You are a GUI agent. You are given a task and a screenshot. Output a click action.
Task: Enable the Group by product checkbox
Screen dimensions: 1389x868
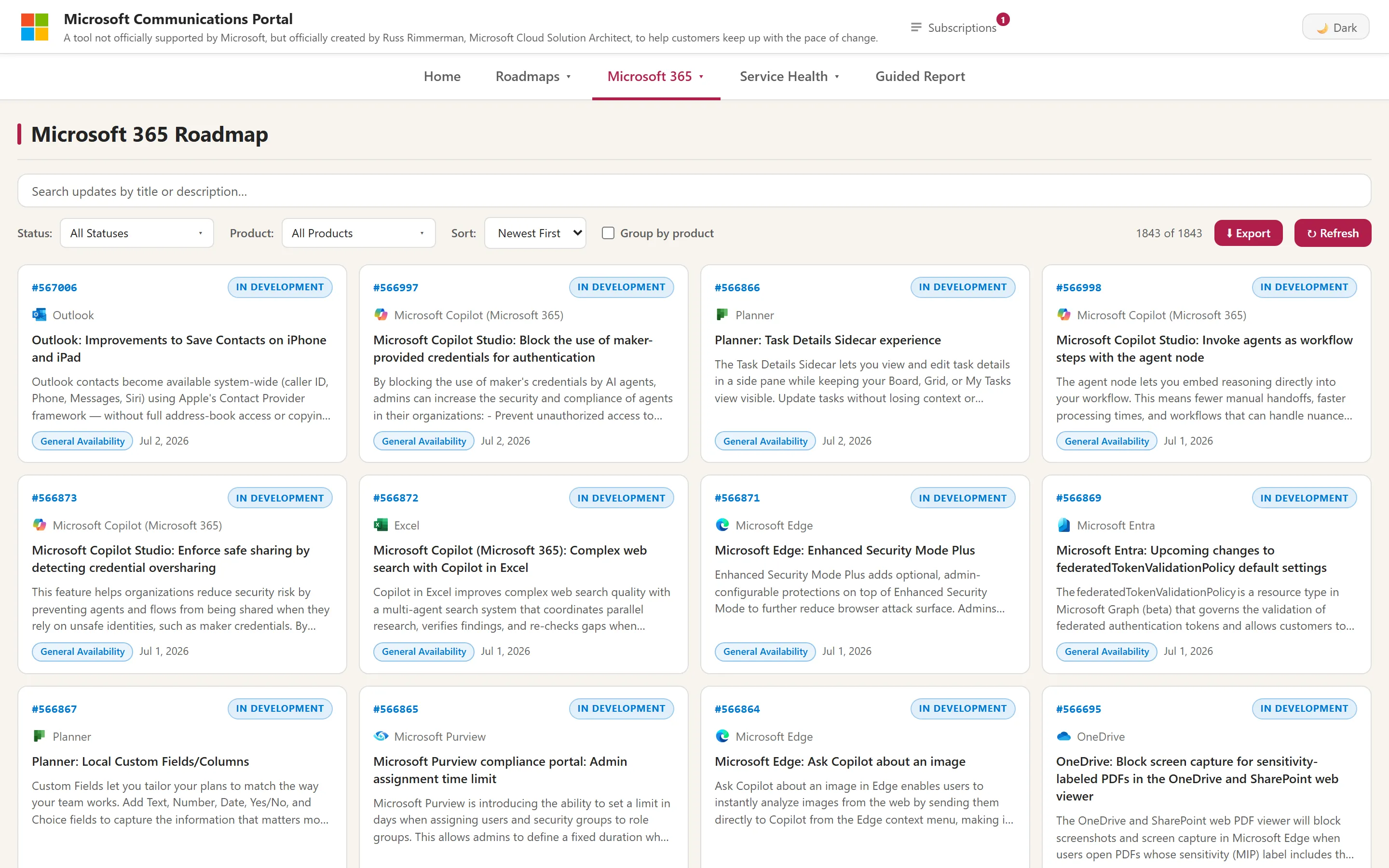(608, 233)
